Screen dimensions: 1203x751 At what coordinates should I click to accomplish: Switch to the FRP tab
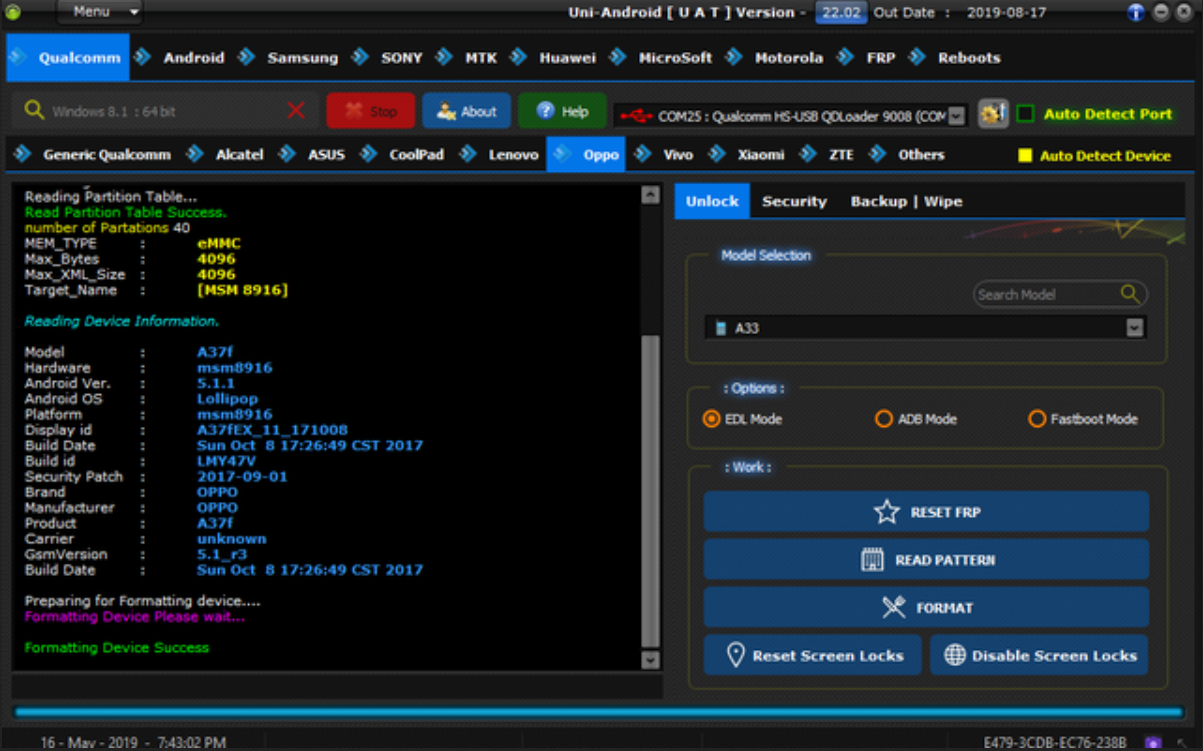880,58
